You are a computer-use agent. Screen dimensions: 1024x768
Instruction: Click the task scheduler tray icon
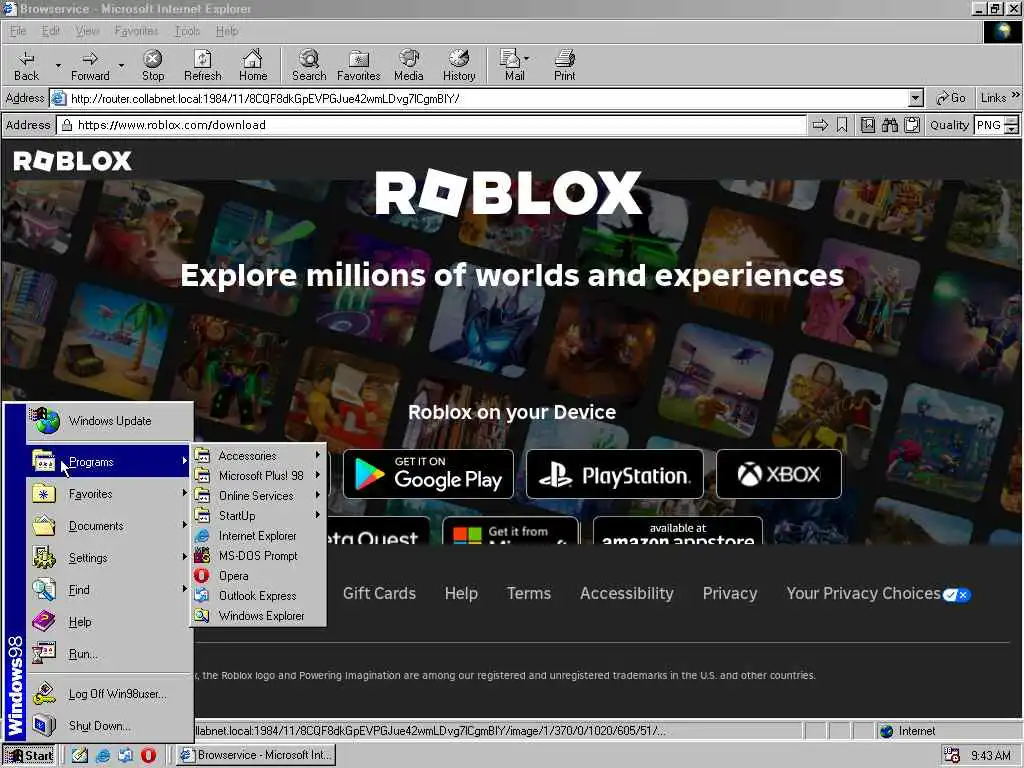[952, 755]
